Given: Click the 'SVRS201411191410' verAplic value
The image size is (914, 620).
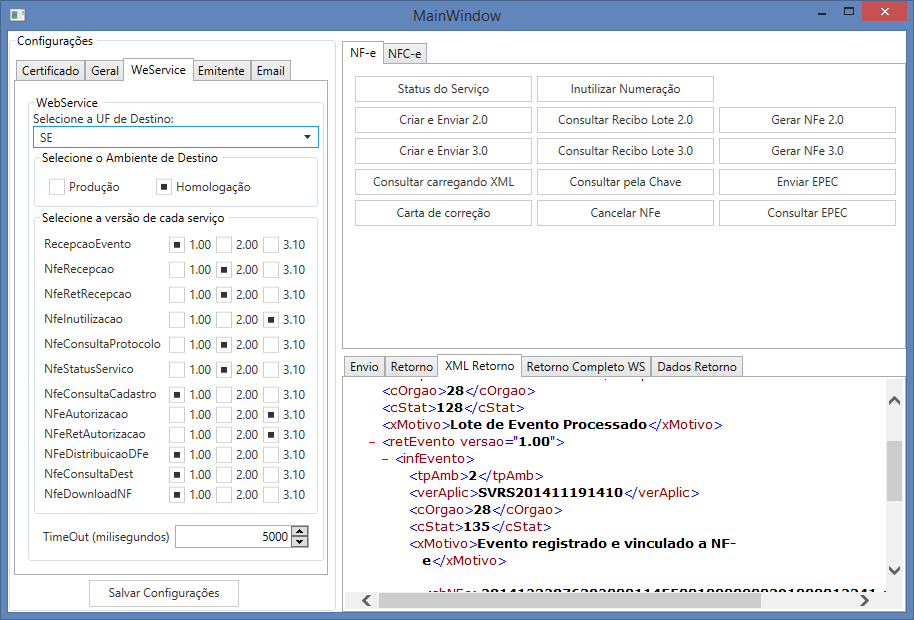Looking at the screenshot, I should coord(550,493).
